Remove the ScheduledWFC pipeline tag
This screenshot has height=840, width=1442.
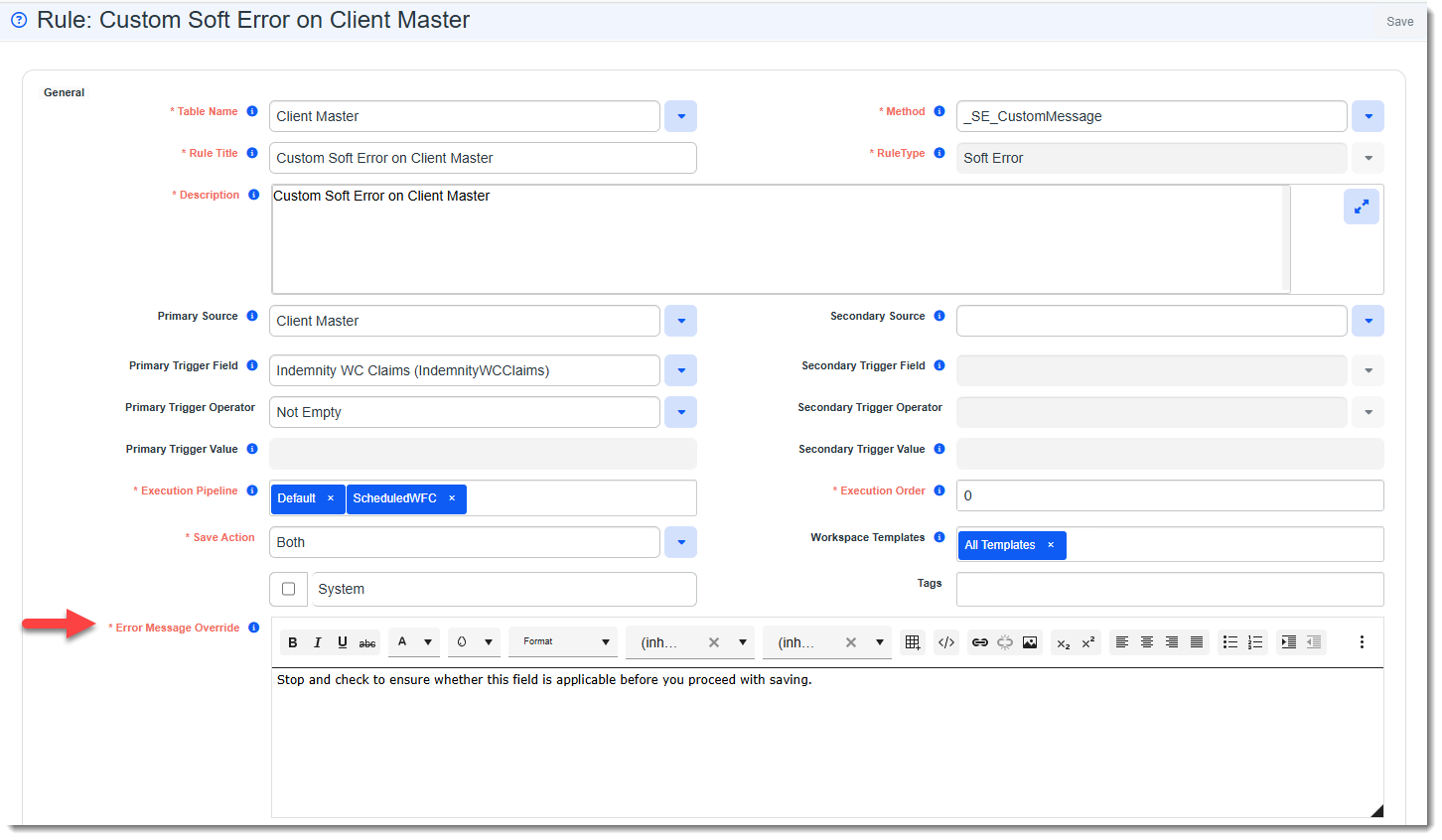coord(452,498)
